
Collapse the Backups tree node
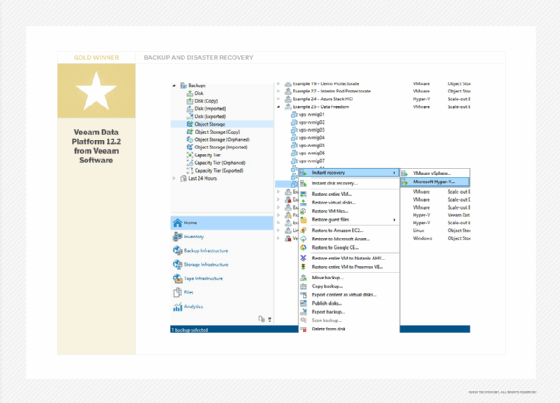(x=174, y=86)
